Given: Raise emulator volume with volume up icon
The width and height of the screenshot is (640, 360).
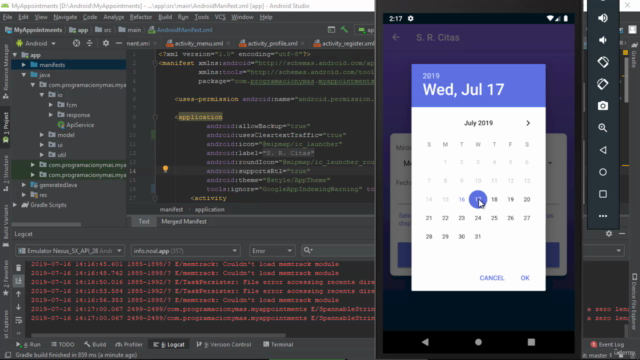Looking at the screenshot, I should (x=603, y=18).
